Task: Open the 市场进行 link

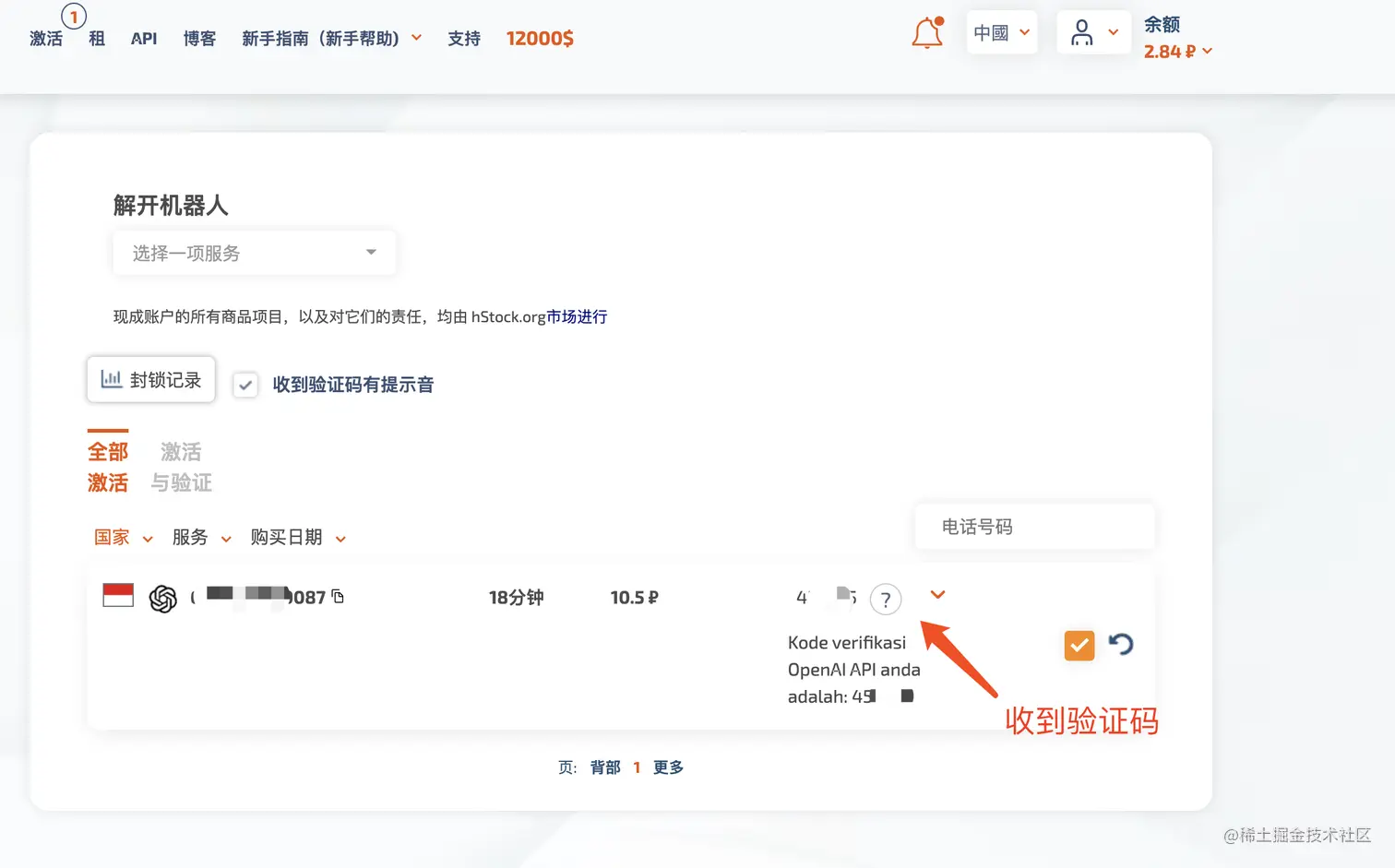Action: point(577,316)
